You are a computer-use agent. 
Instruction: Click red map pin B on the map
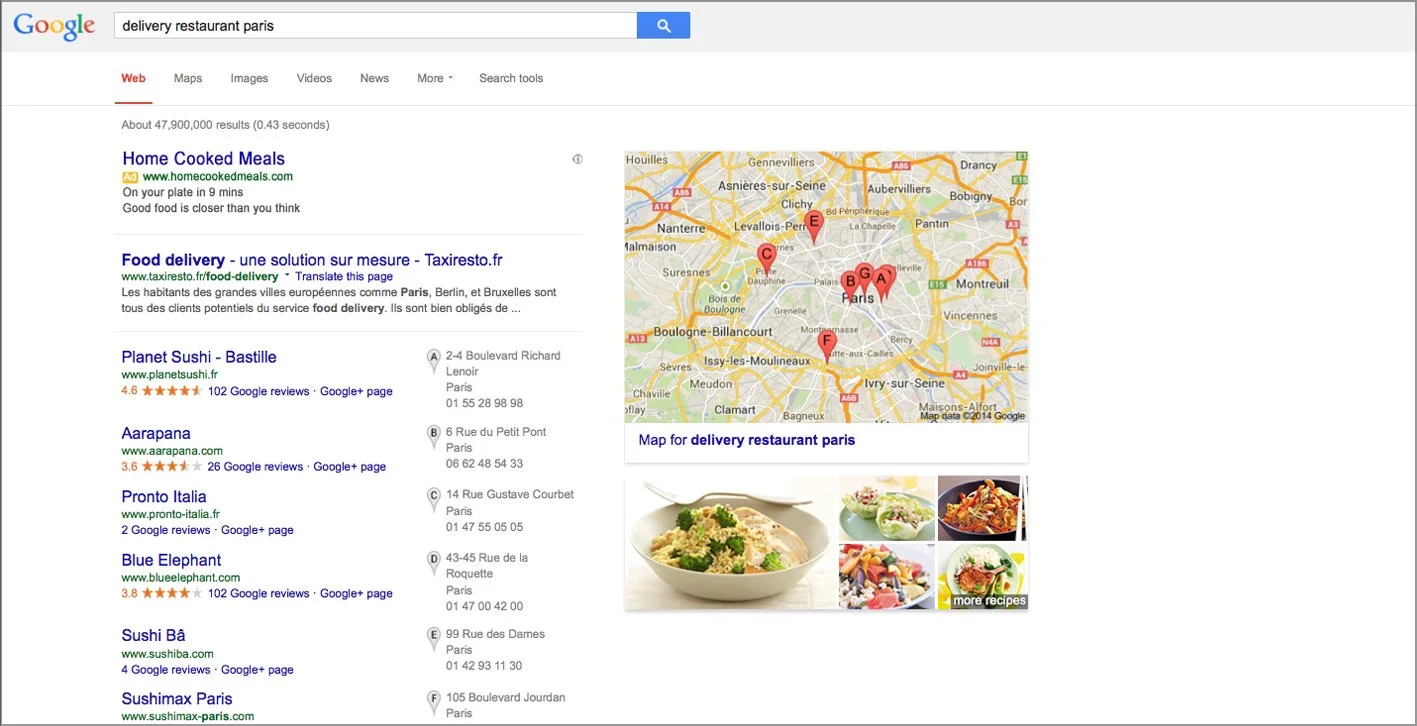(850, 283)
